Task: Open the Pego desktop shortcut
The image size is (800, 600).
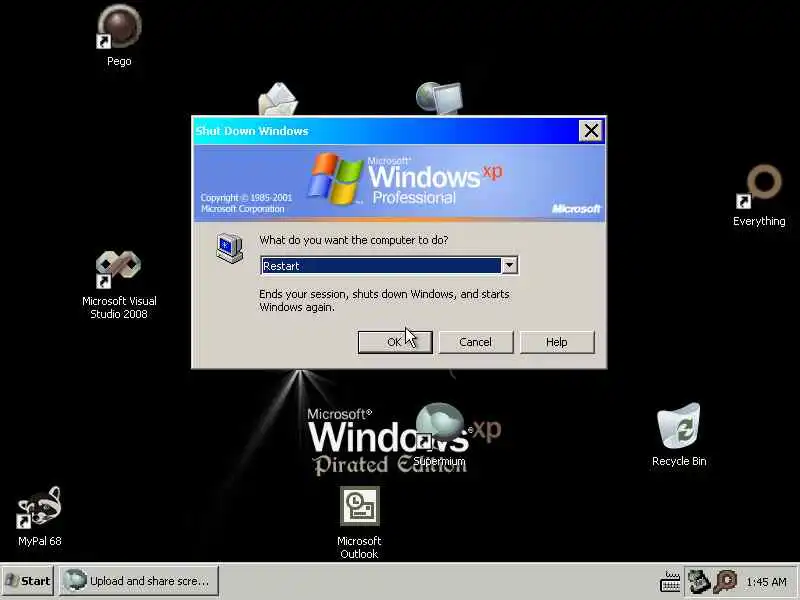Action: pyautogui.click(x=119, y=36)
